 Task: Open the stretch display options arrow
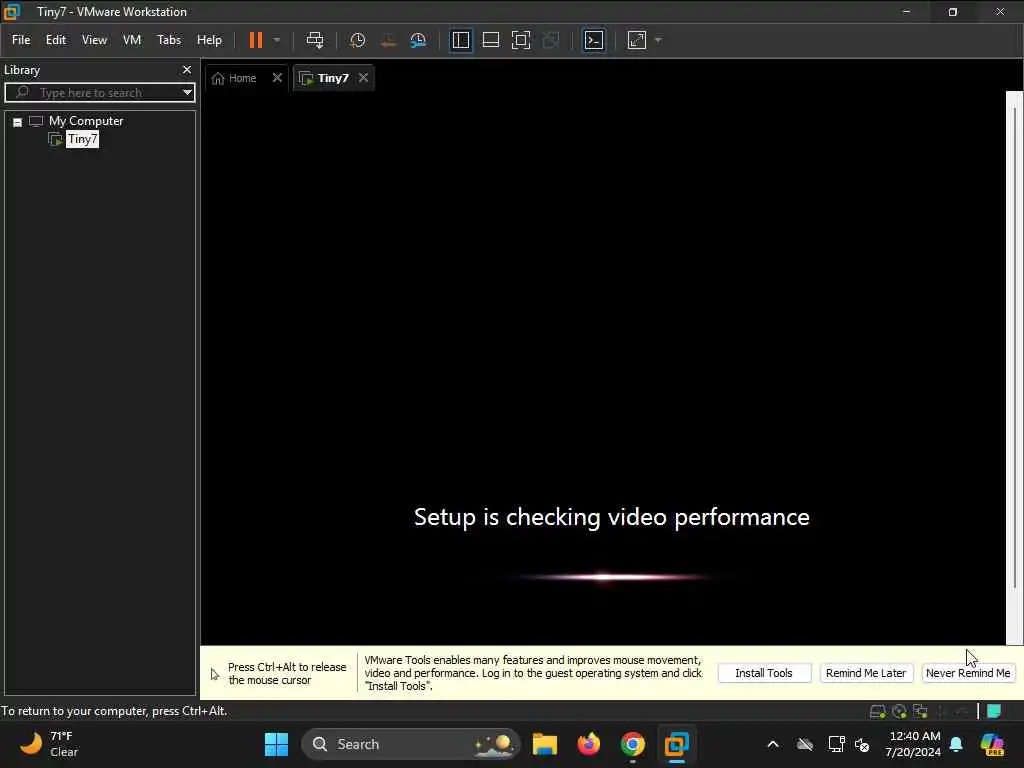(x=658, y=40)
